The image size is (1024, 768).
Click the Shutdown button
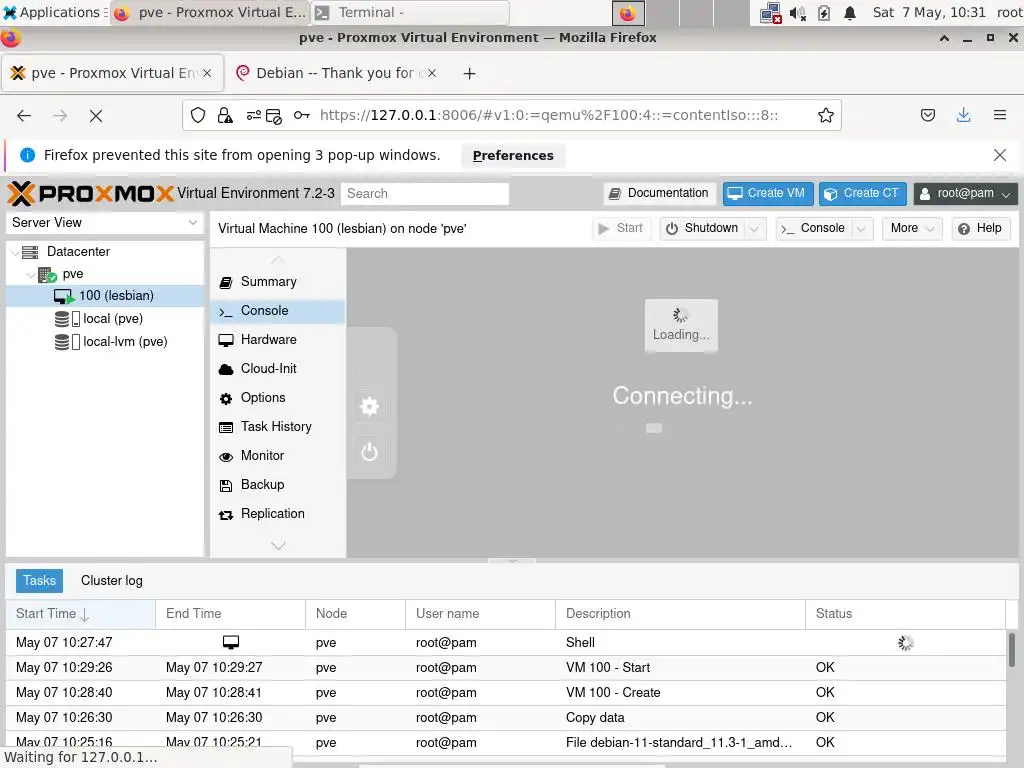[x=702, y=228]
